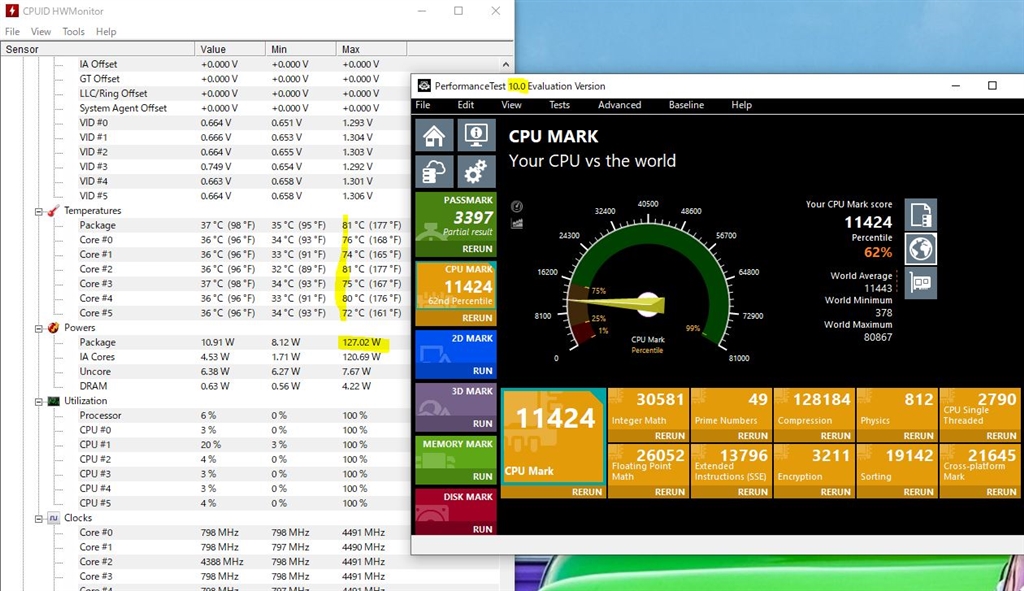Rerun the Sorting test
Image resolution: width=1024 pixels, height=591 pixels.
[x=918, y=492]
